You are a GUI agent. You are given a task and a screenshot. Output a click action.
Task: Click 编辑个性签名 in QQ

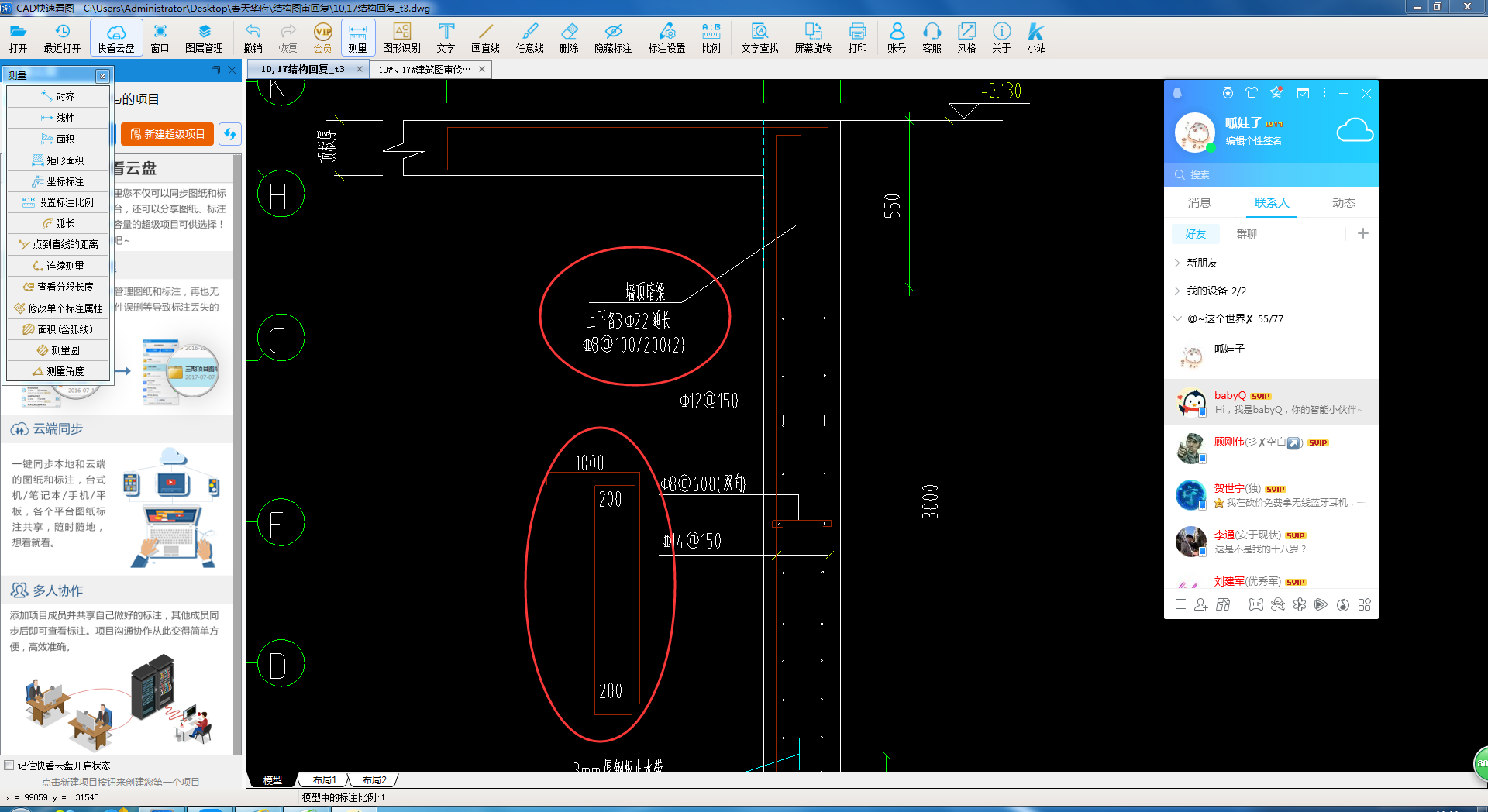pyautogui.click(x=1253, y=141)
